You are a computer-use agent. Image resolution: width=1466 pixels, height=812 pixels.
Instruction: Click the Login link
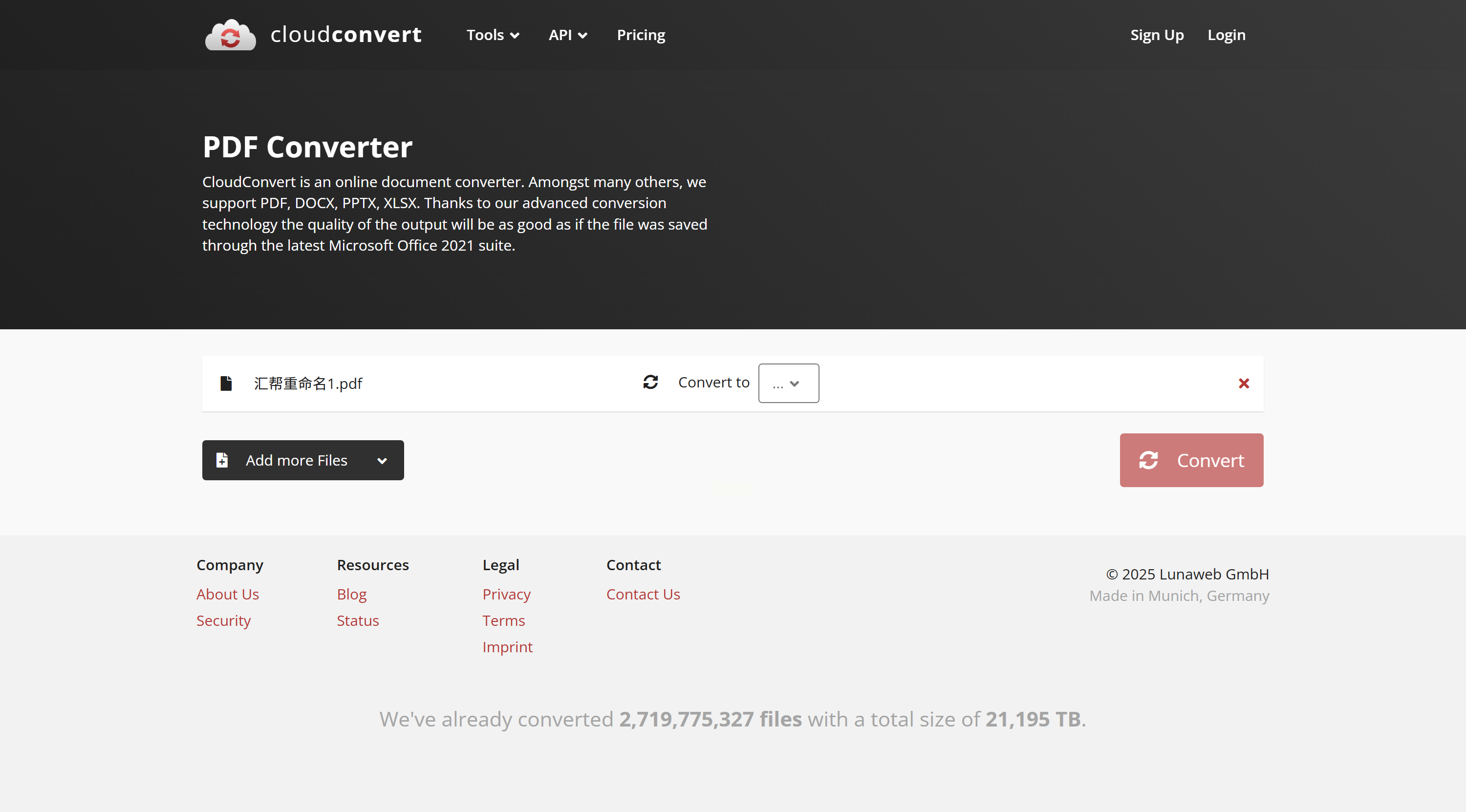pos(1226,35)
